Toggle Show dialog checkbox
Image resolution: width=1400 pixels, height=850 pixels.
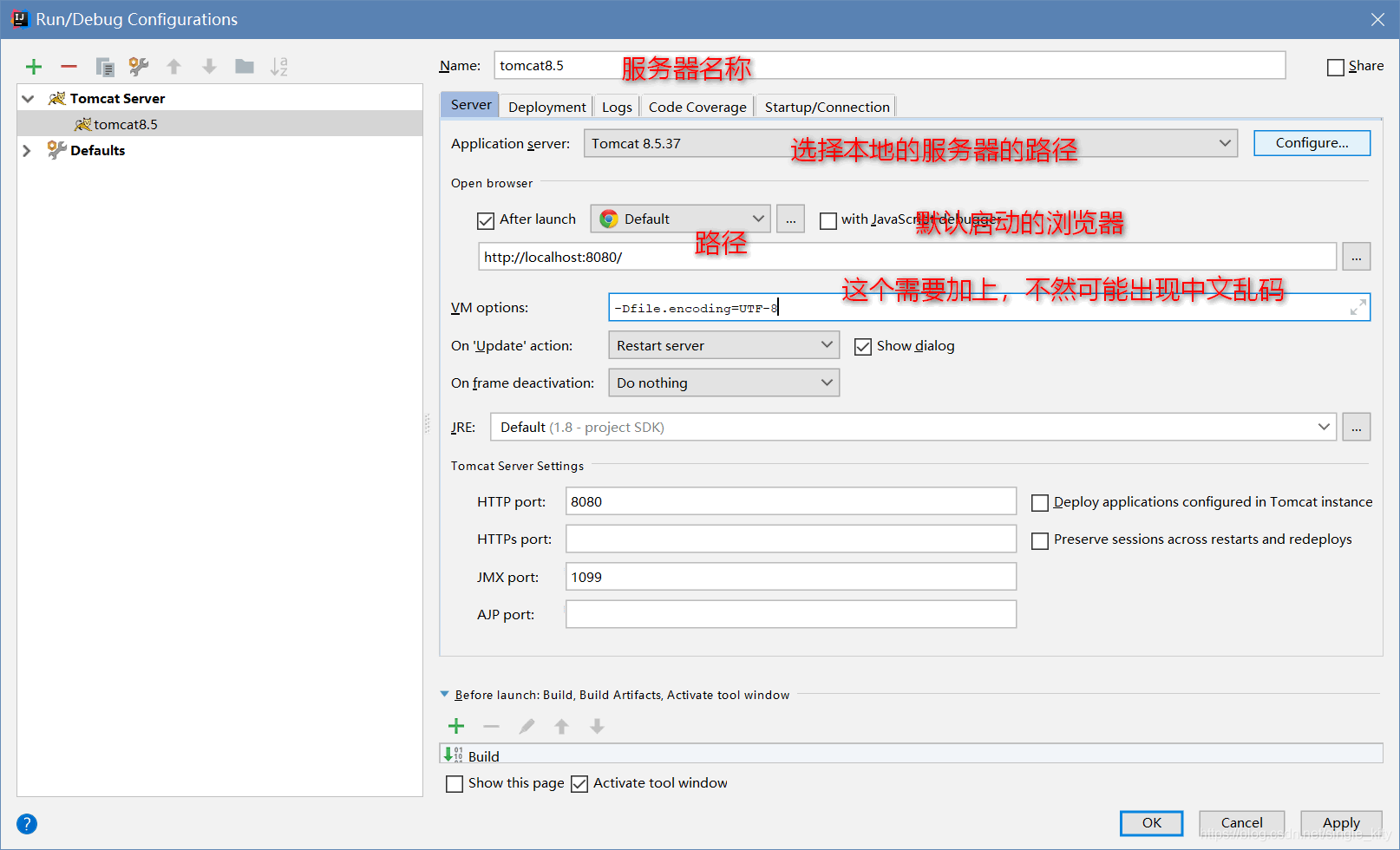[x=863, y=347]
